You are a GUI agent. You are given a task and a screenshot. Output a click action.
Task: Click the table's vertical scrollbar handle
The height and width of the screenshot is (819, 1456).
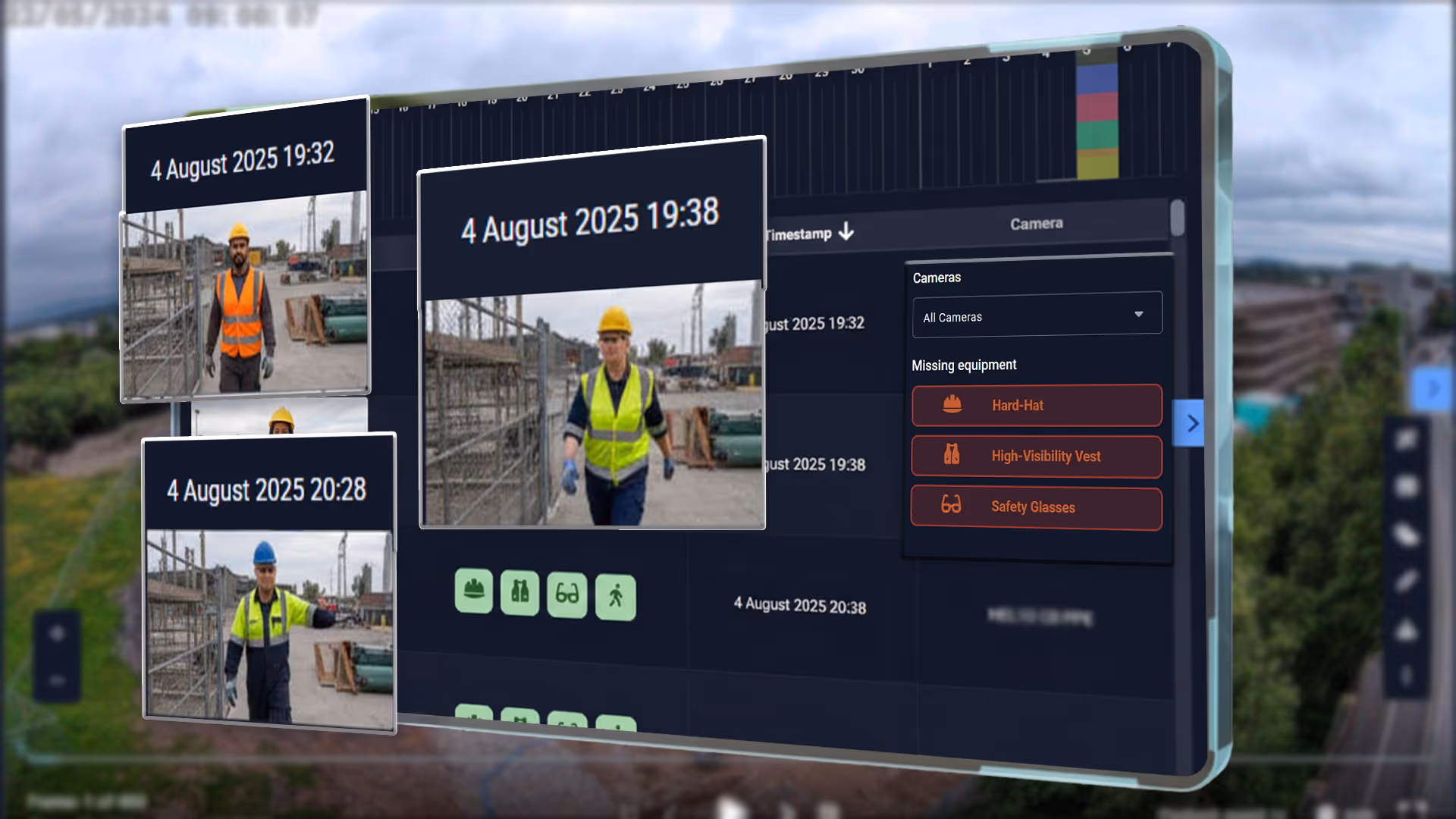(1177, 218)
